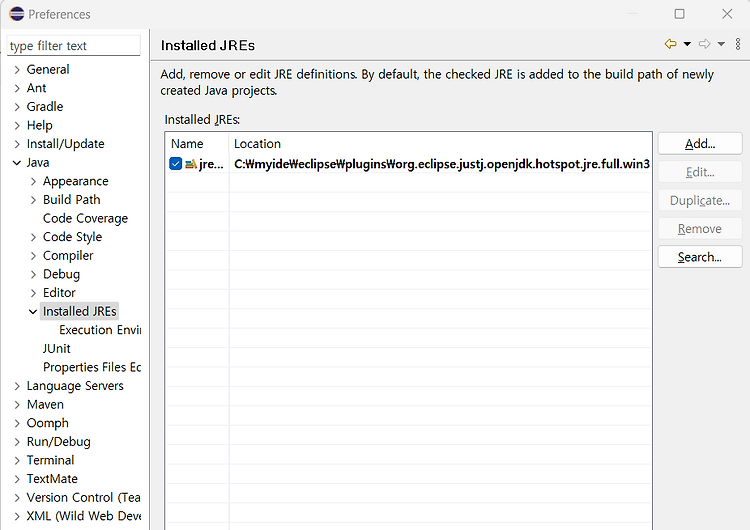Expand the Build Path node

(33, 200)
